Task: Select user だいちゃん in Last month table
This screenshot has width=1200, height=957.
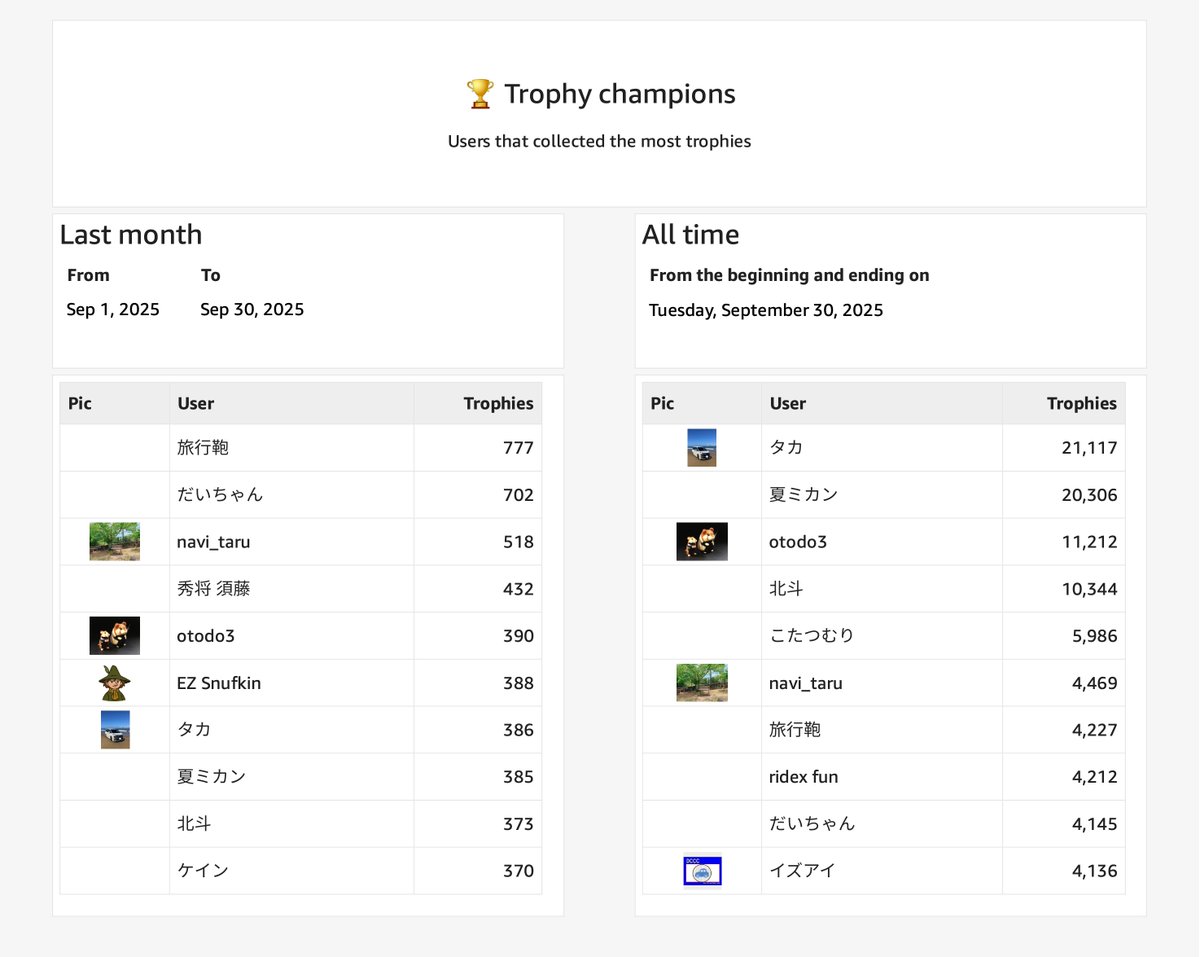Action: click(x=220, y=495)
